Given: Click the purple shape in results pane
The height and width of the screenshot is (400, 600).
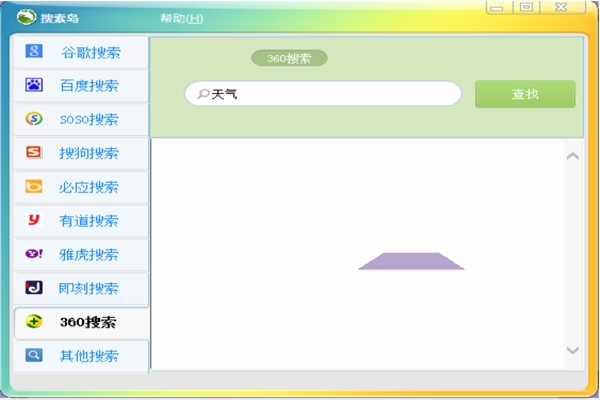Looking at the screenshot, I should click(x=411, y=261).
